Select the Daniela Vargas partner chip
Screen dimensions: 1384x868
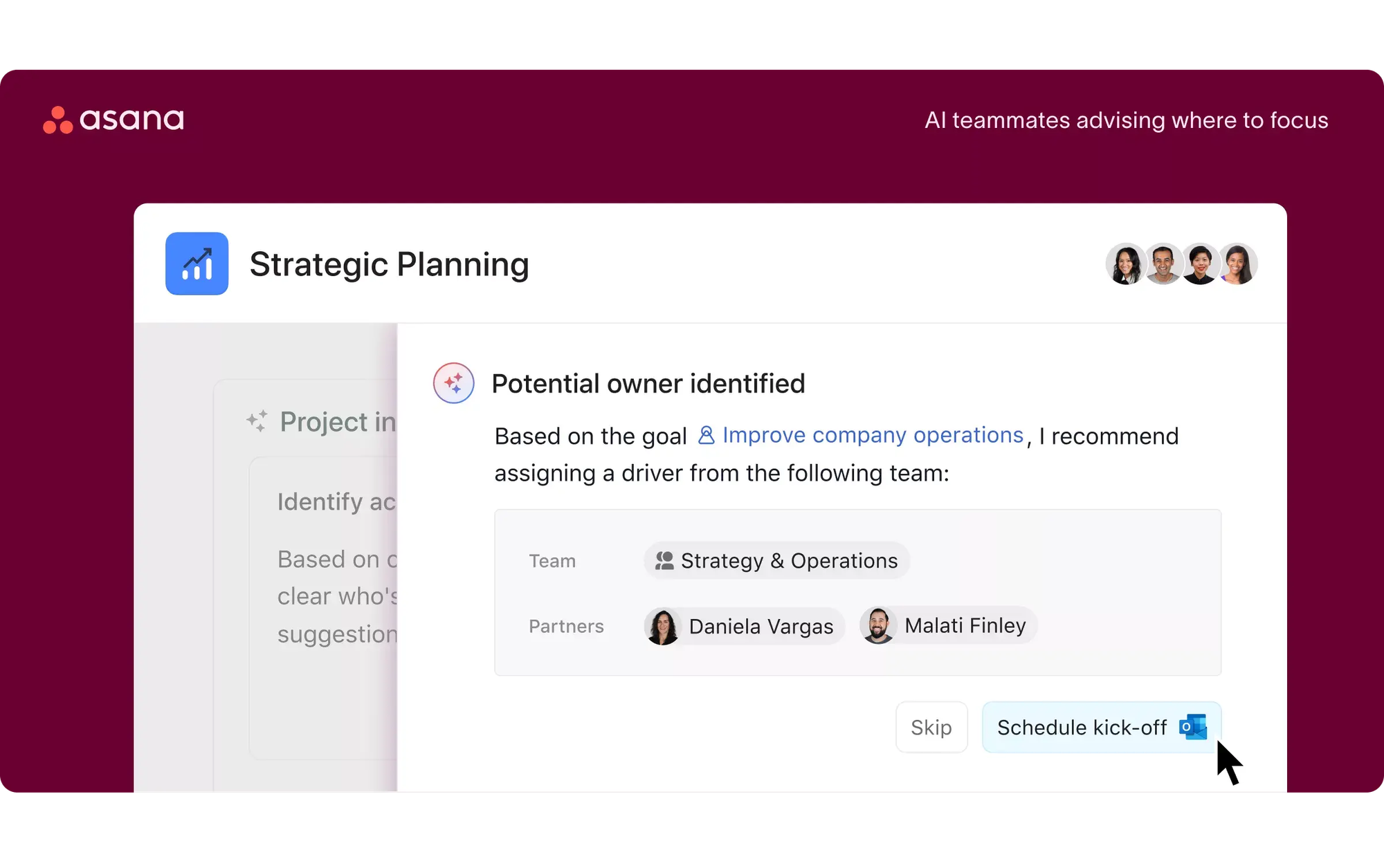pyautogui.click(x=744, y=626)
